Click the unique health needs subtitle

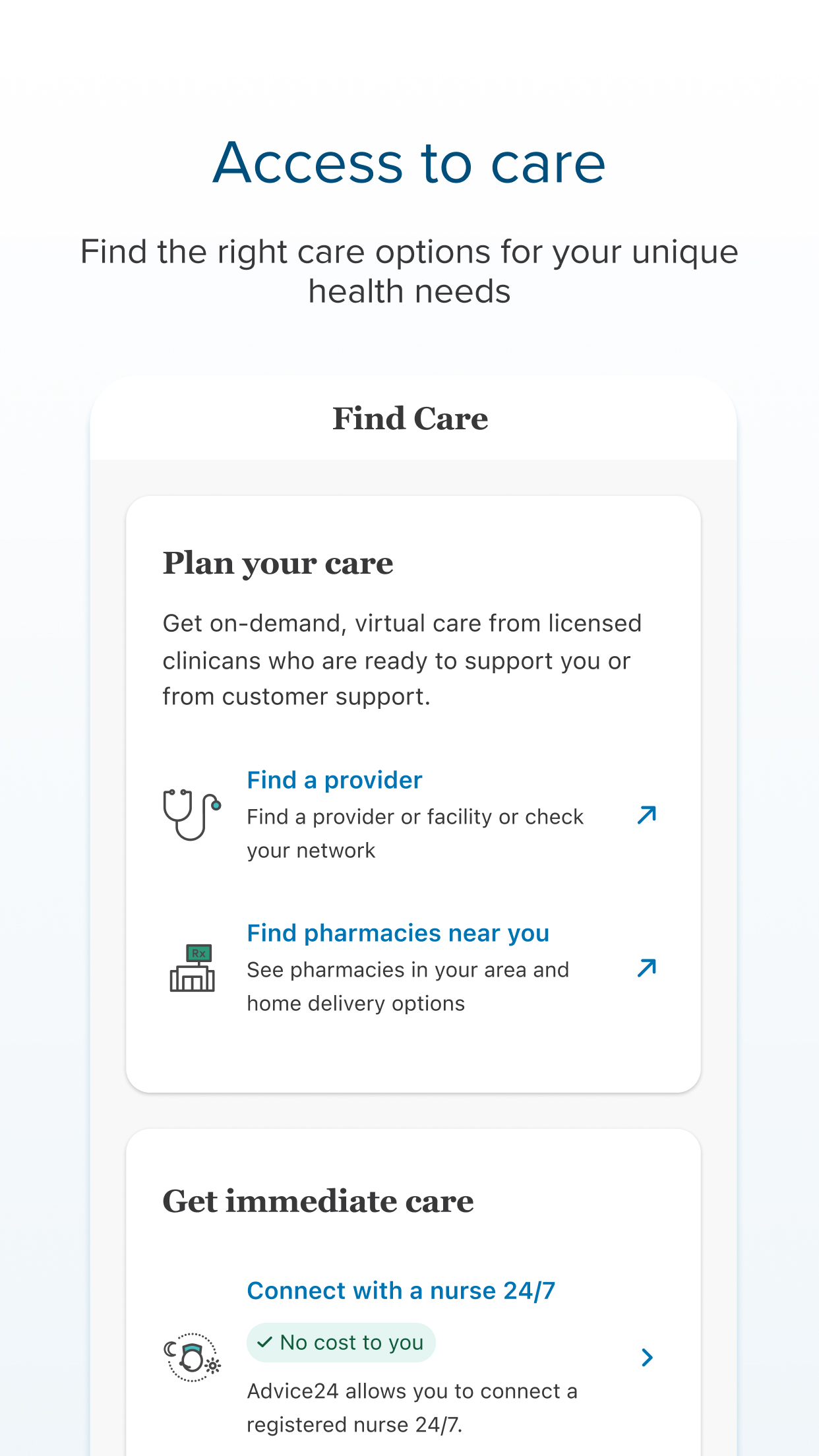409,271
